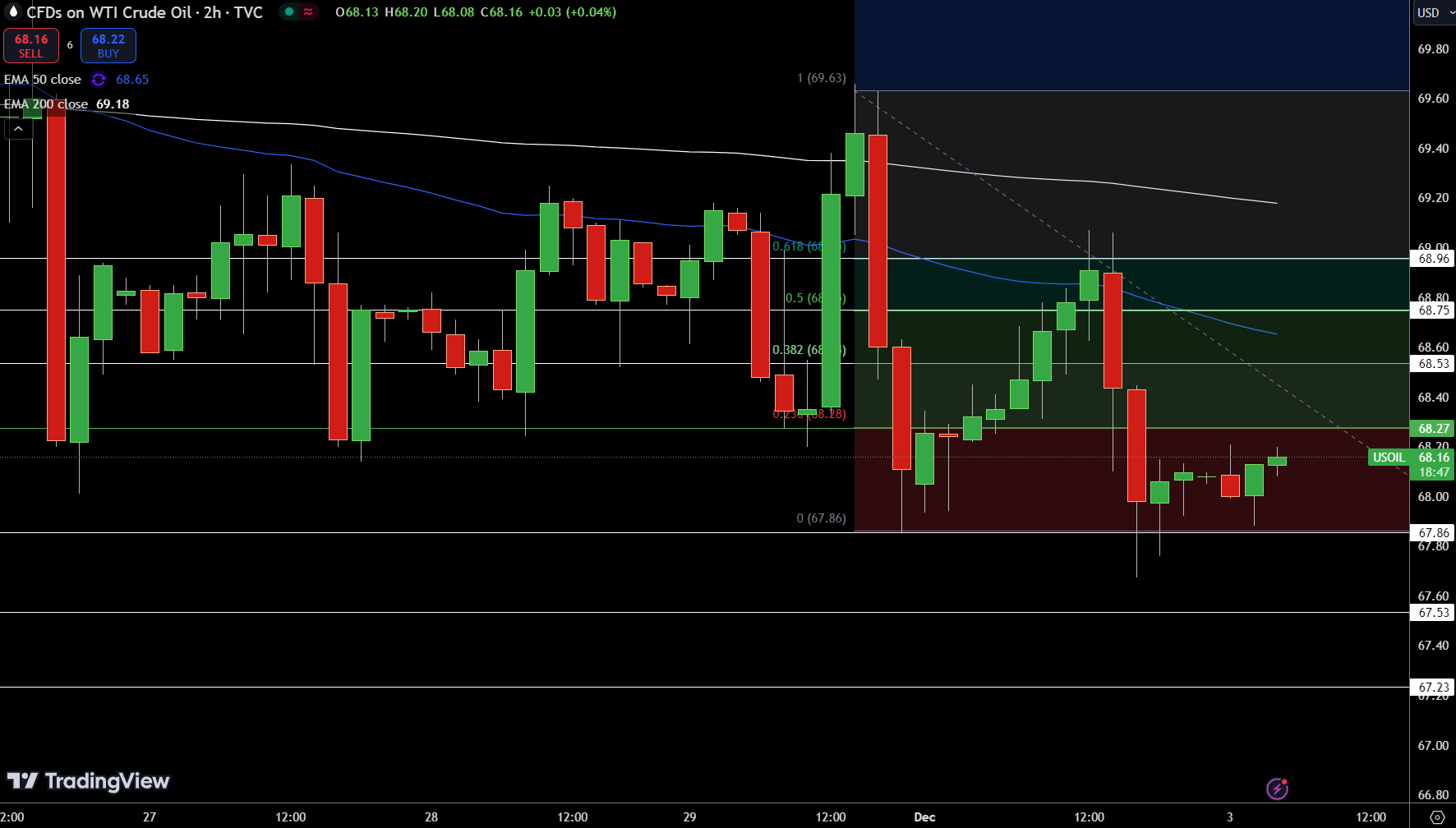
Task: Open chart settings gear icon
Action: [x=1437, y=817]
